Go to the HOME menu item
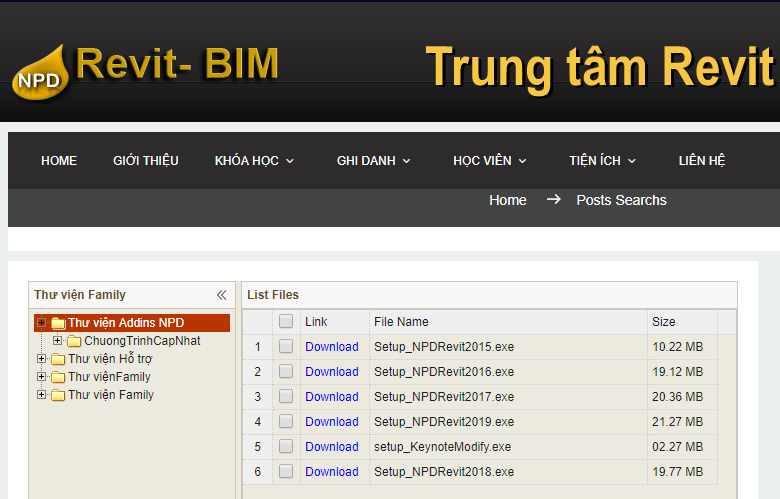 pos(59,161)
